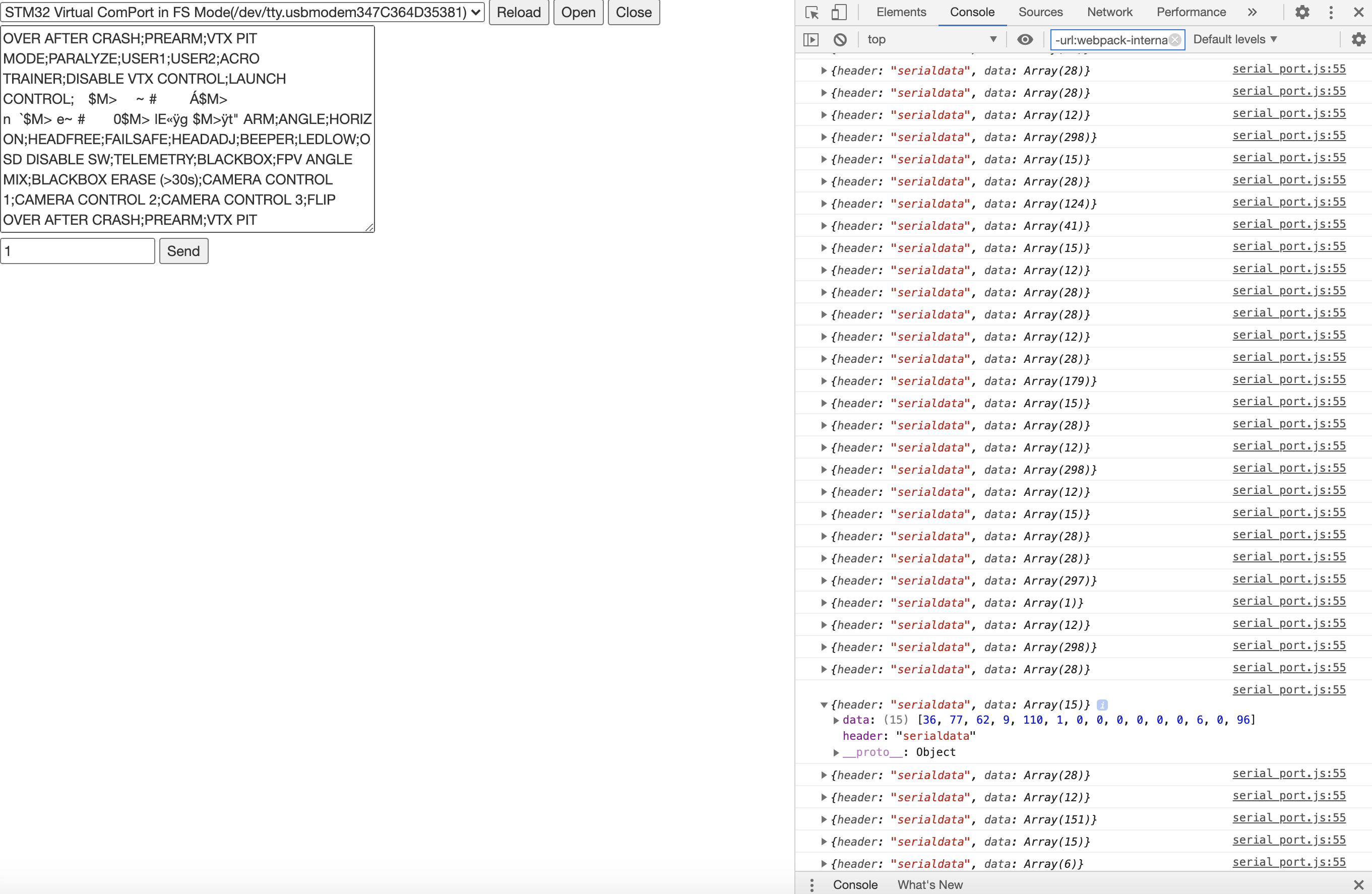Collapse the expanded Array(15) object
The height and width of the screenshot is (894, 1372).
(824, 705)
